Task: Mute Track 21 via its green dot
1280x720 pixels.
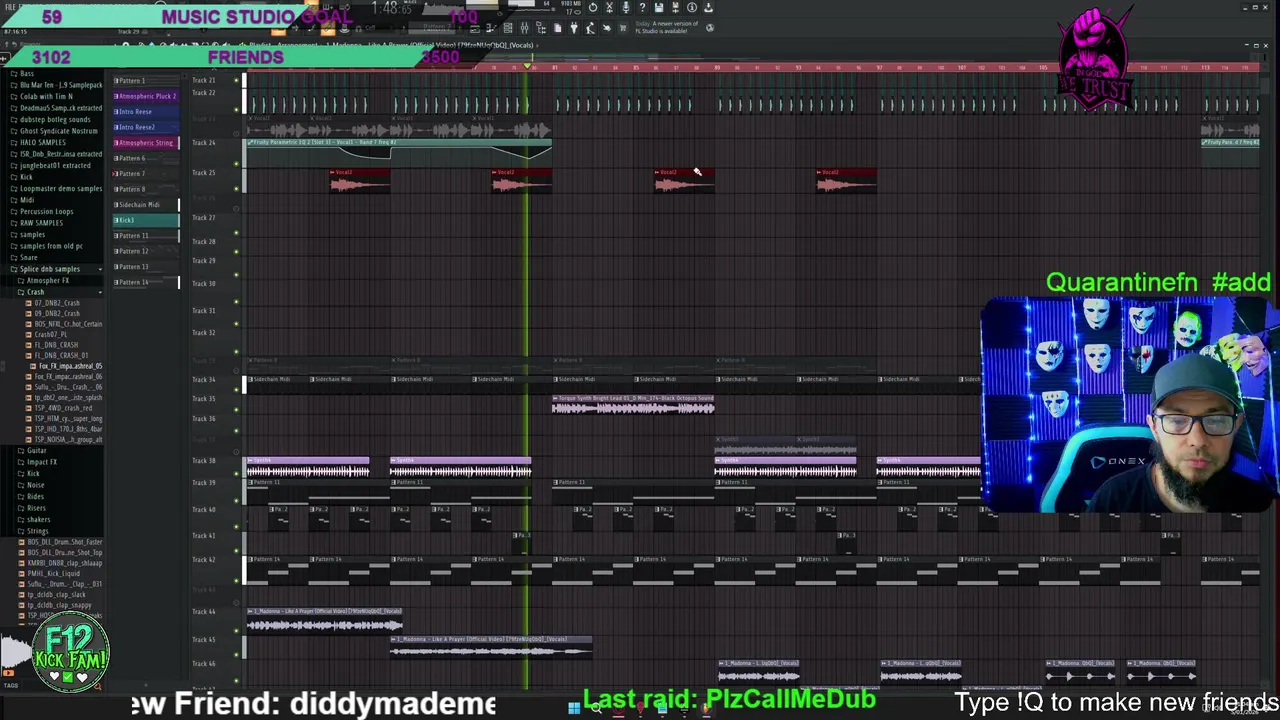Action: click(x=237, y=81)
